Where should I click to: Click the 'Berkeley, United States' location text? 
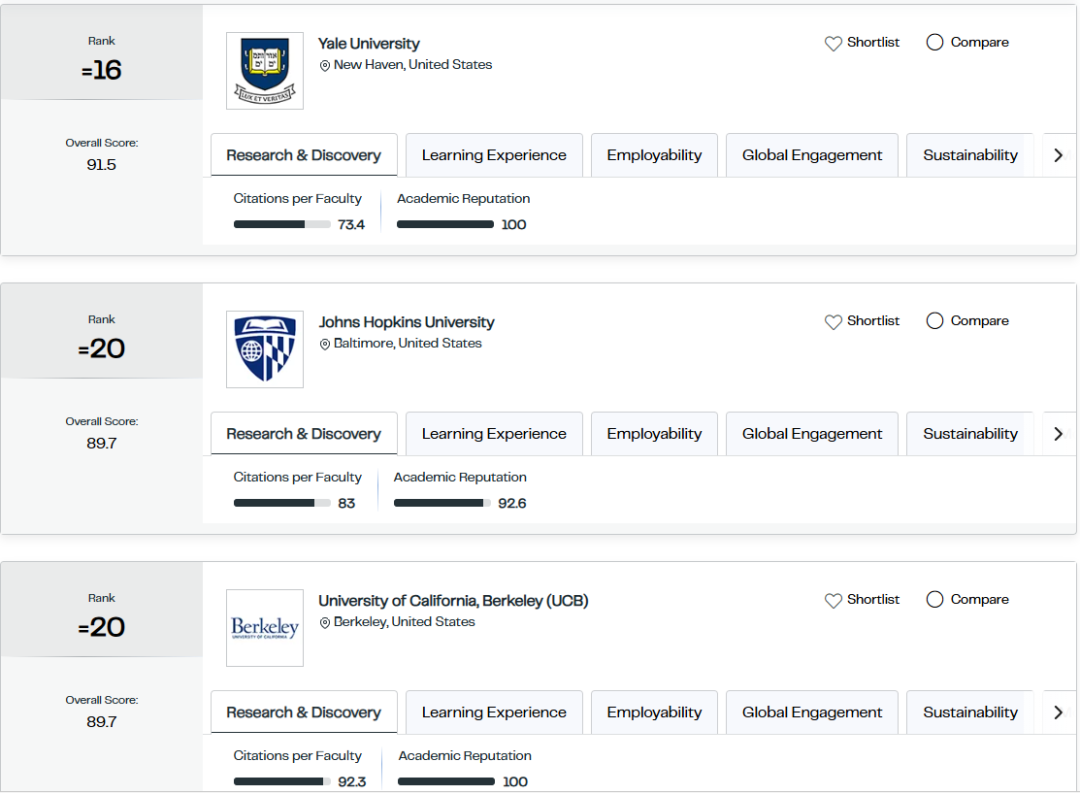(x=404, y=621)
